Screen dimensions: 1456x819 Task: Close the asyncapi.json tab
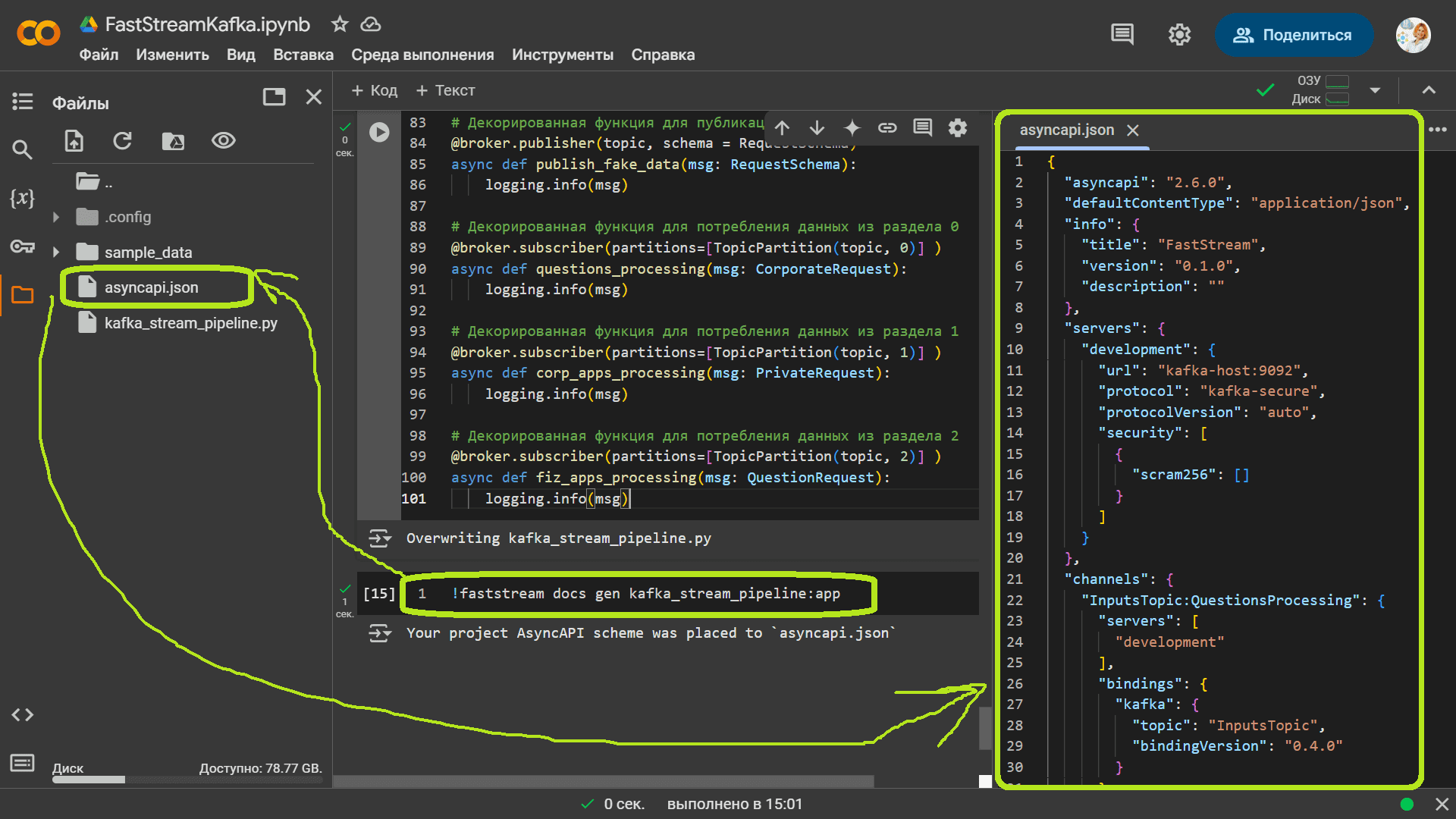pos(1133,130)
